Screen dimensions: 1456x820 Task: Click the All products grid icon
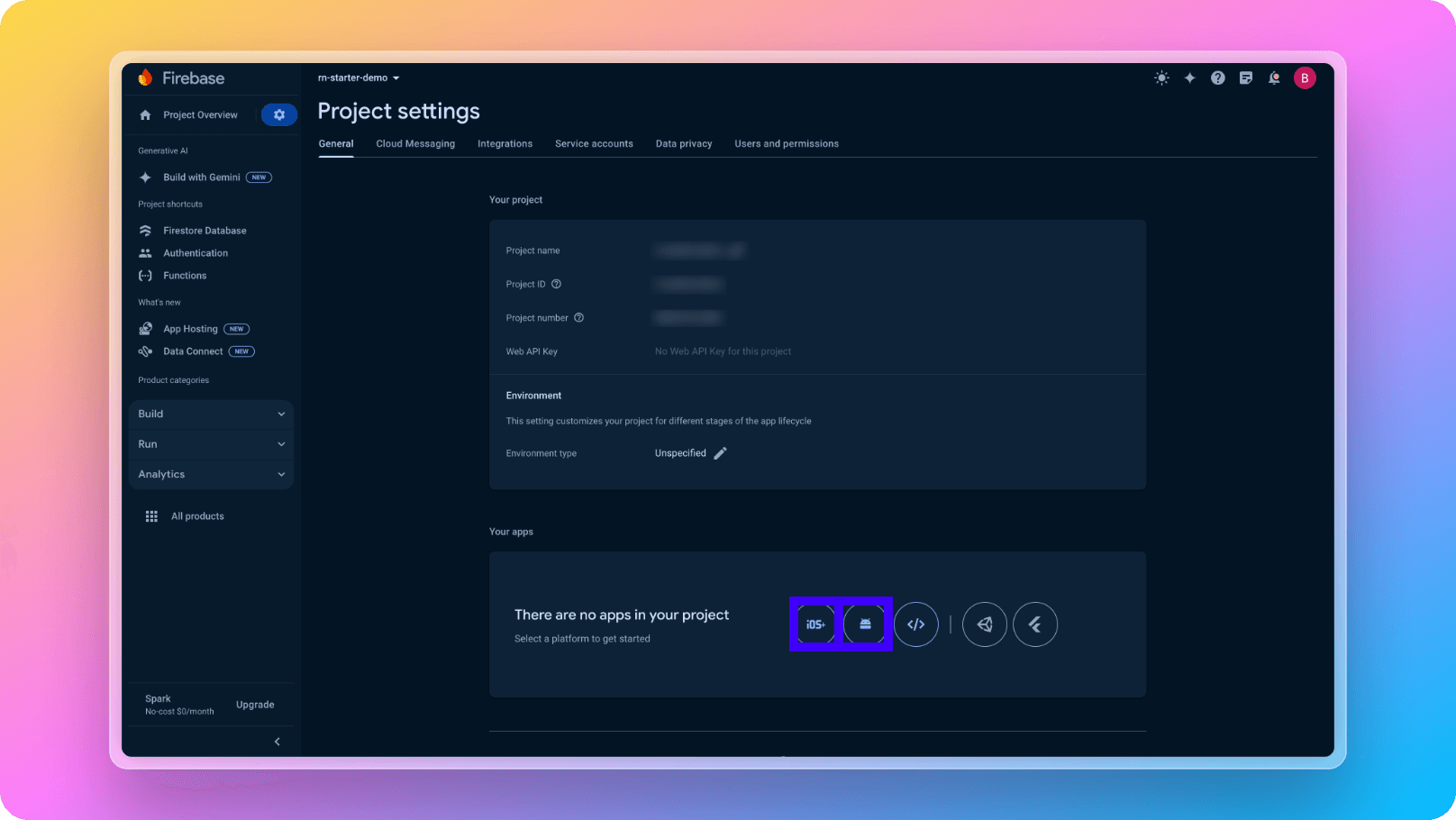click(x=151, y=516)
